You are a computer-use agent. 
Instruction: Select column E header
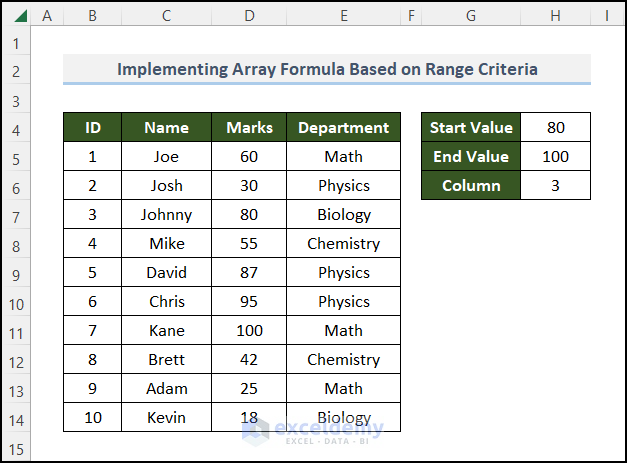[x=343, y=16]
